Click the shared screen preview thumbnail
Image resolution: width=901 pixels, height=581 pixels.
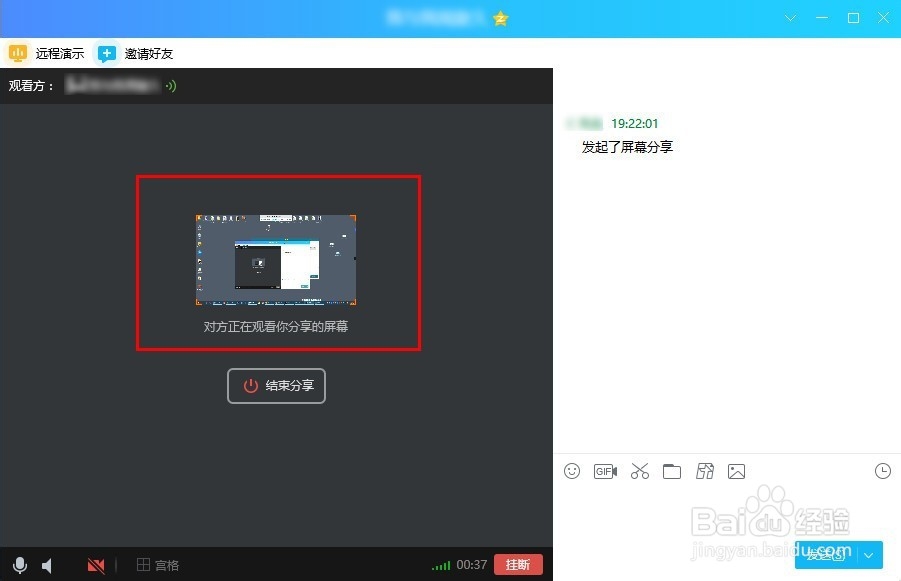pyautogui.click(x=277, y=260)
